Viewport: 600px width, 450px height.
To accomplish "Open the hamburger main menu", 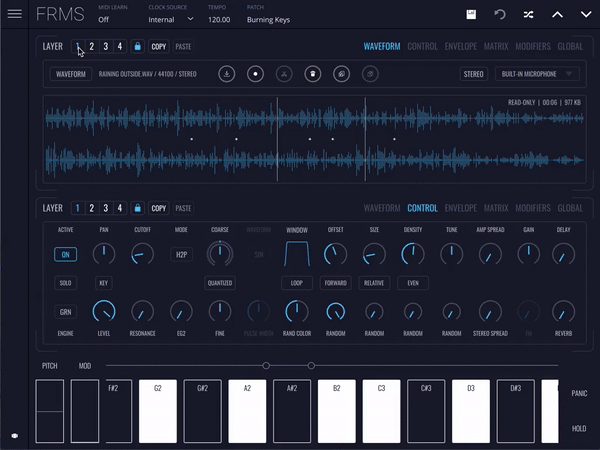I will point(14,14).
